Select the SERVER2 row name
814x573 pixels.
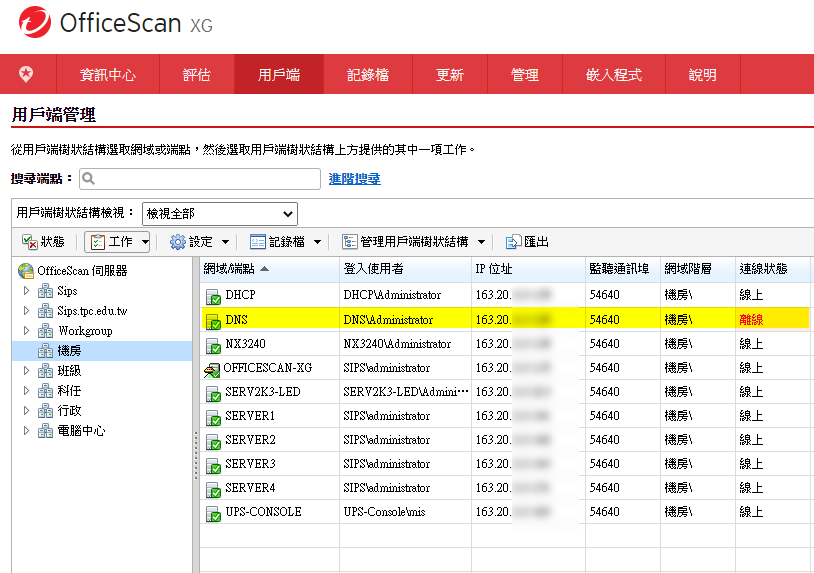(250, 440)
